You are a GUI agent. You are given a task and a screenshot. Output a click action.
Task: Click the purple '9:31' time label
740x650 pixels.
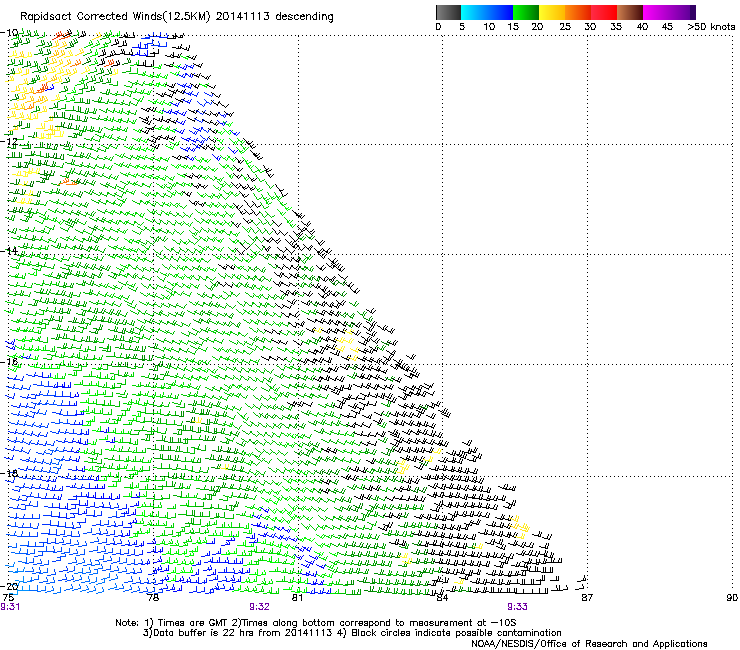click(x=10, y=607)
